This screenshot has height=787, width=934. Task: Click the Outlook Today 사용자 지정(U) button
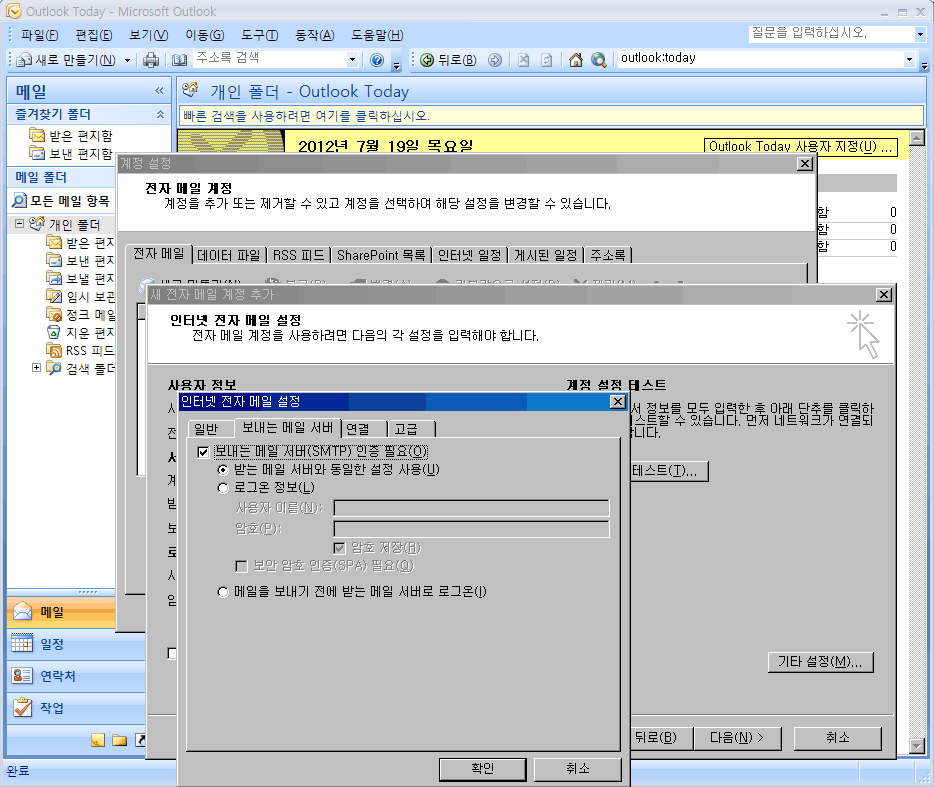point(801,147)
